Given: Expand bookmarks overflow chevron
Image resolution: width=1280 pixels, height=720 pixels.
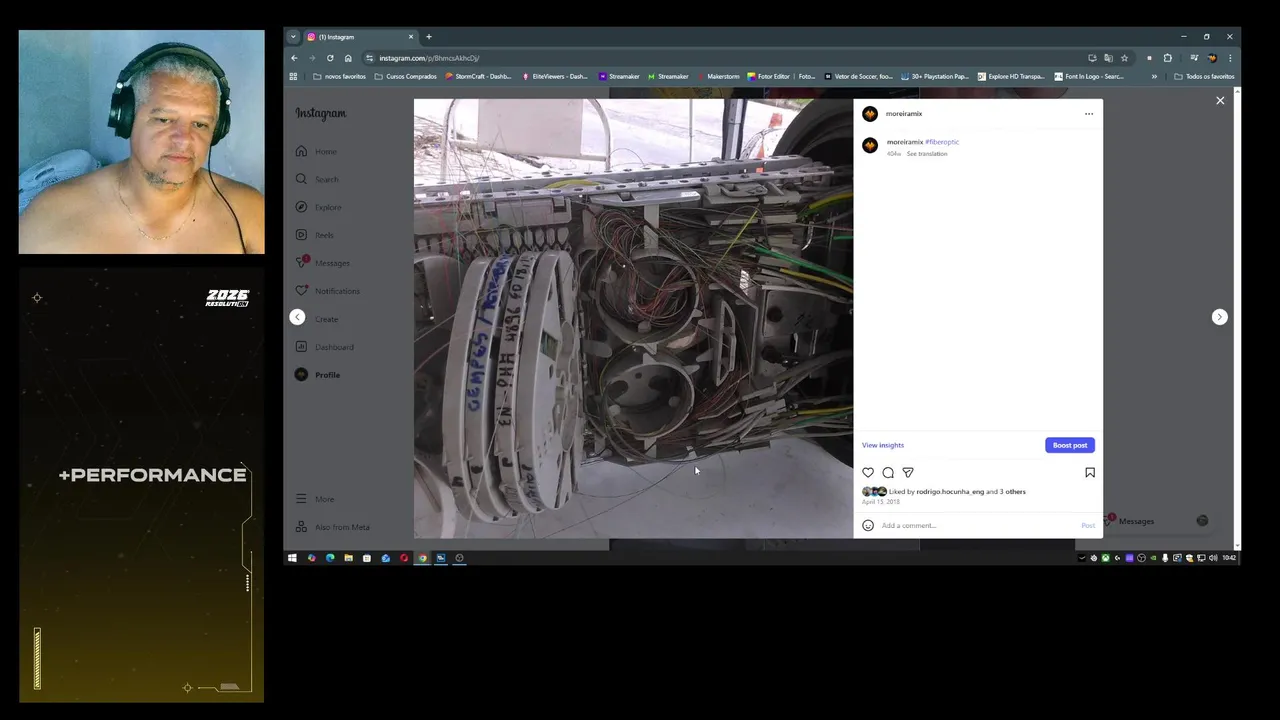Looking at the screenshot, I should [x=1154, y=76].
